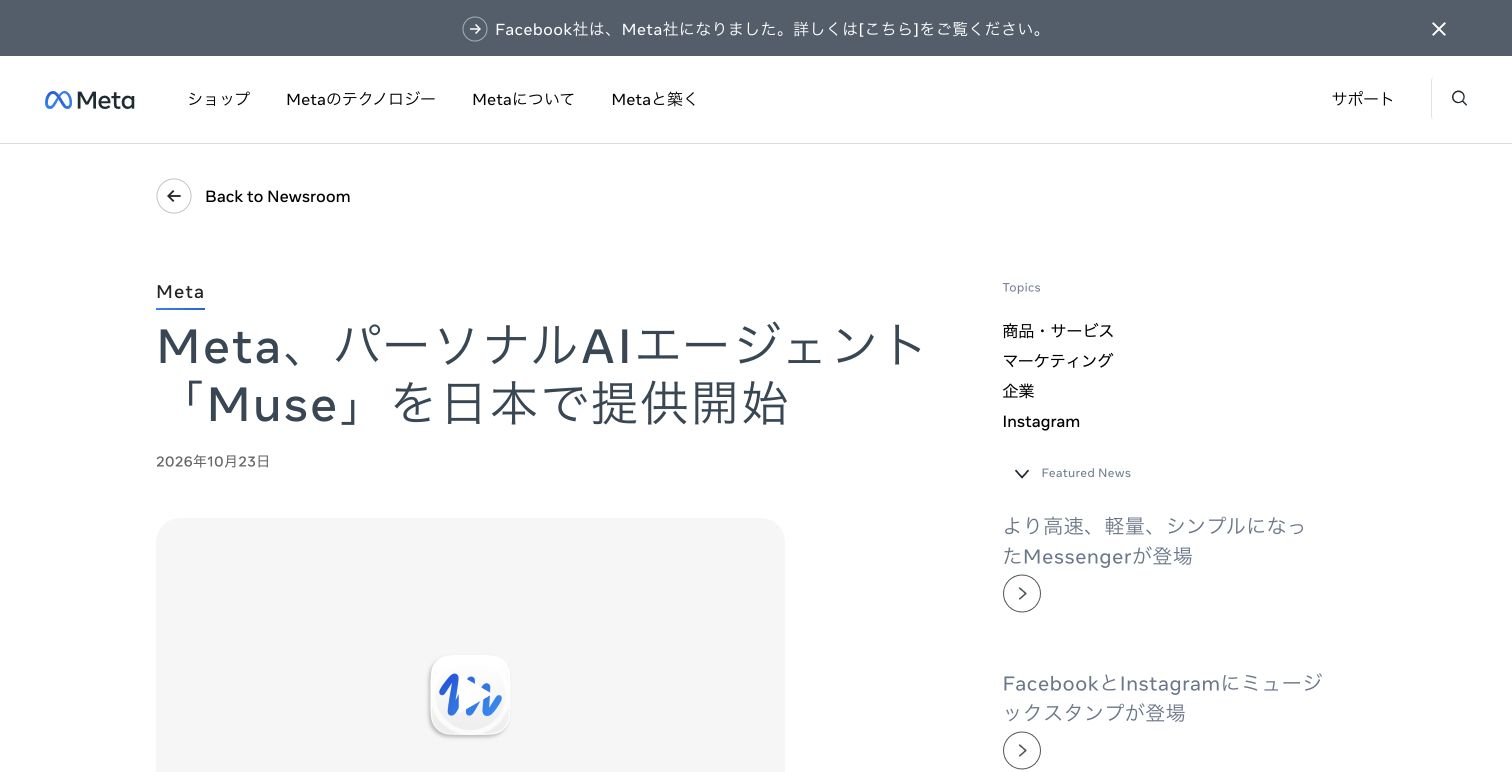1512x772 pixels.
Task: Open the Metaについて menu
Action: 524,99
